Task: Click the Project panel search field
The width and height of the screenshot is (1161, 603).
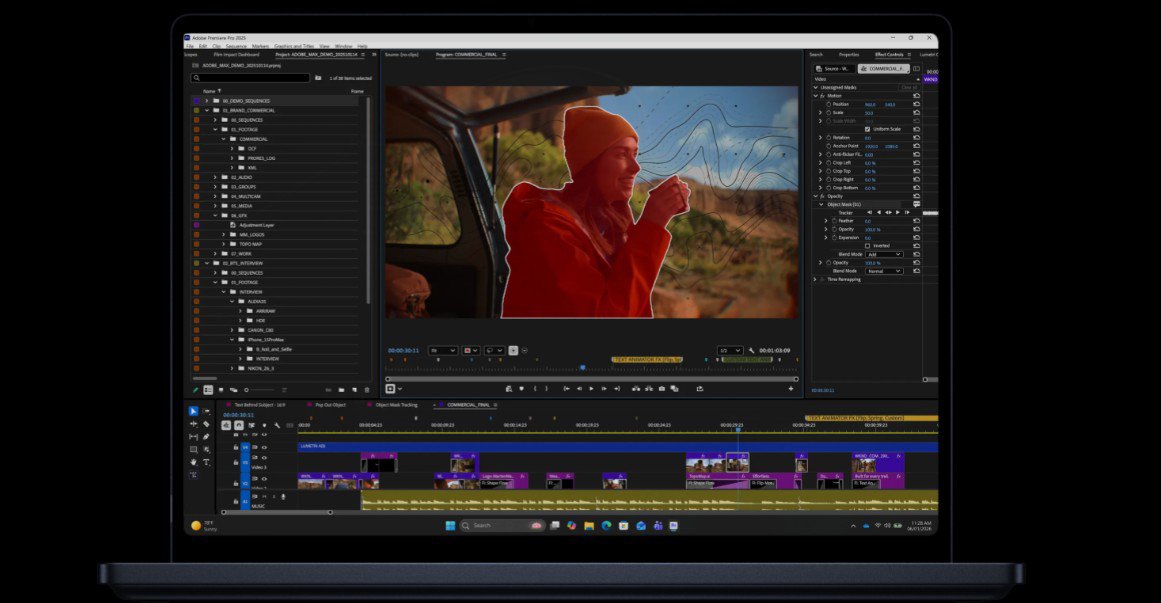Action: pyautogui.click(x=250, y=78)
